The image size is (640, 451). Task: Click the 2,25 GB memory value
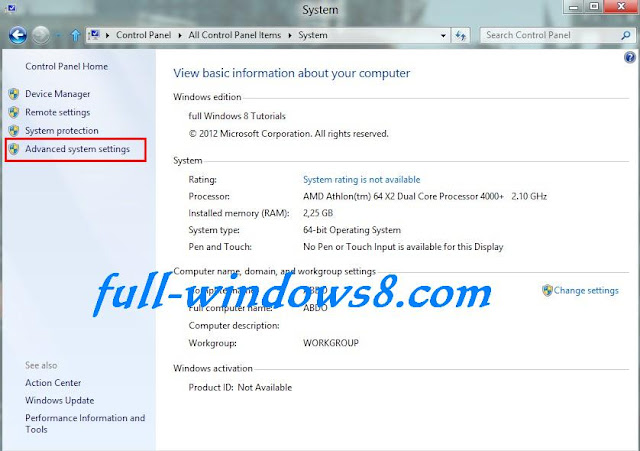pos(318,213)
